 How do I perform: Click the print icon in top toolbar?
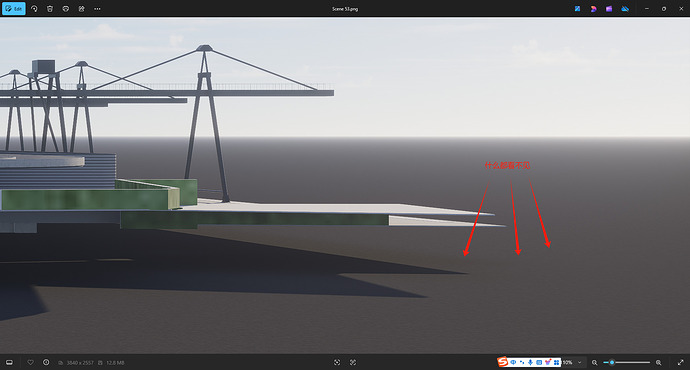pyautogui.click(x=66, y=9)
